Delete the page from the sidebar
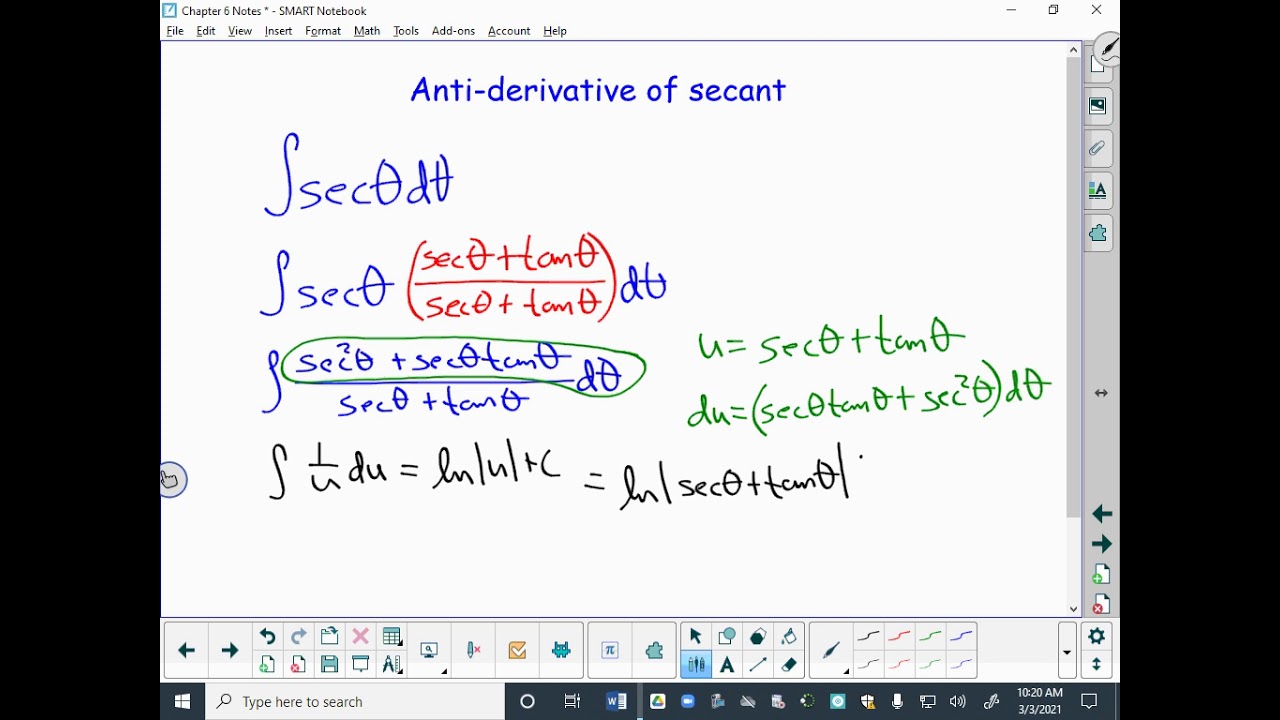This screenshot has width=1280, height=720. (1099, 606)
